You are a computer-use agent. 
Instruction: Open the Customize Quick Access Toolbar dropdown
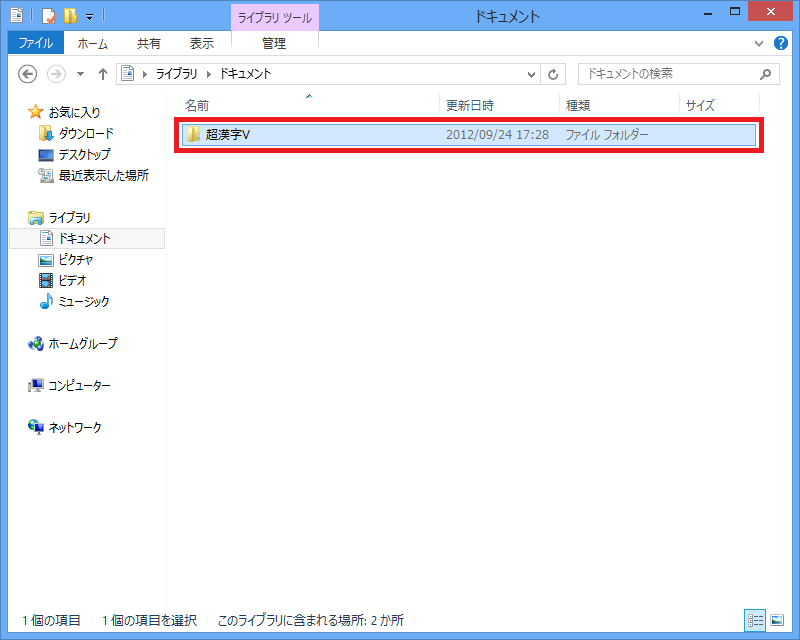click(89, 17)
